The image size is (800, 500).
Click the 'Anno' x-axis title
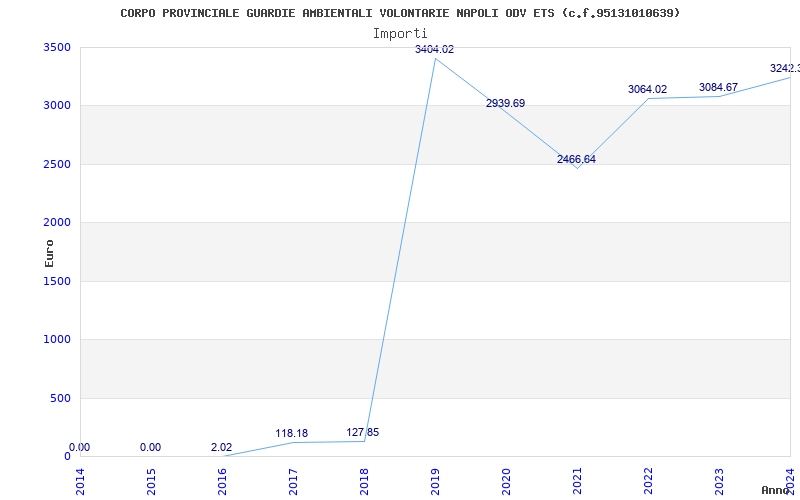[776, 490]
